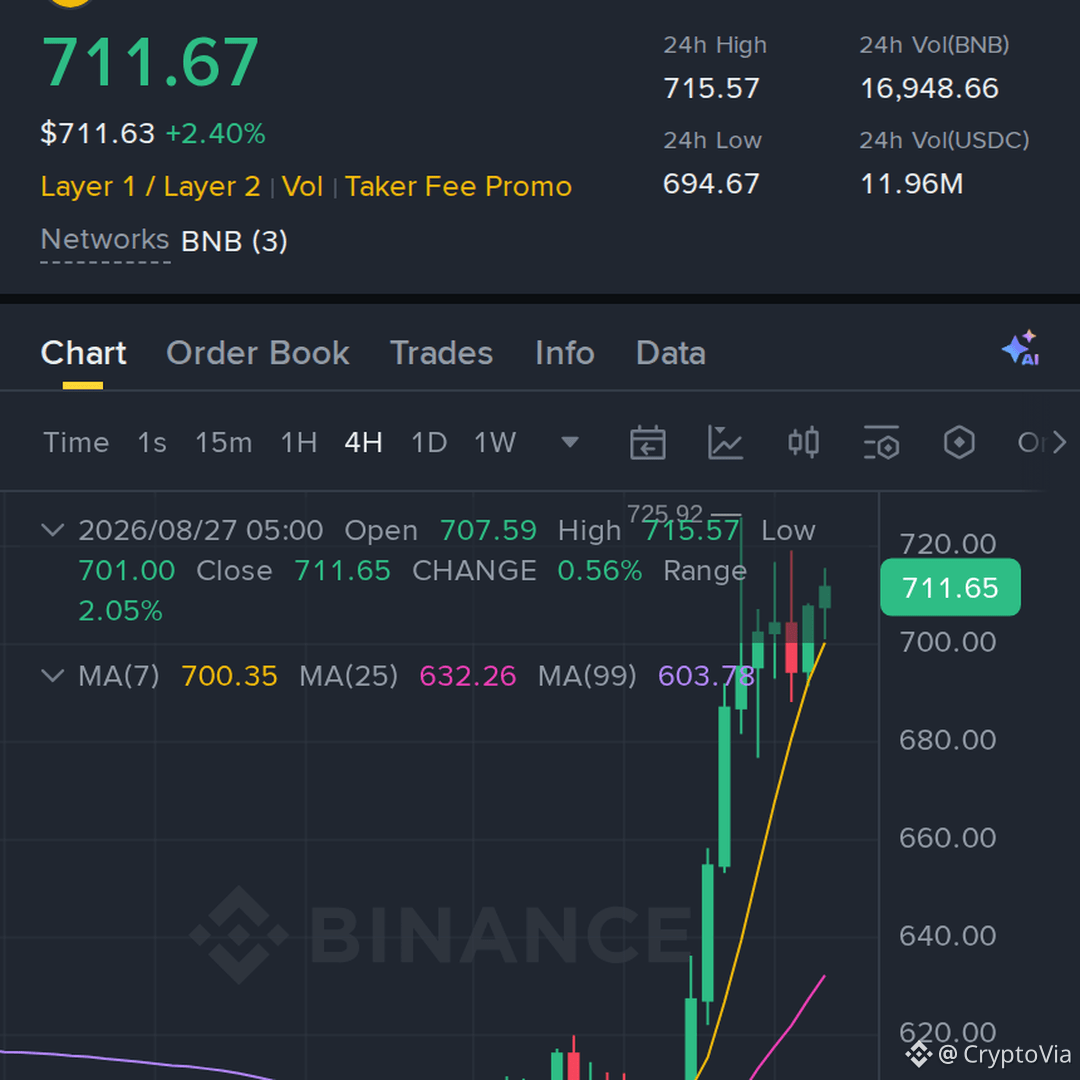1080x1080 pixels.
Task: Click the +2.40% change value
Action: [216, 133]
